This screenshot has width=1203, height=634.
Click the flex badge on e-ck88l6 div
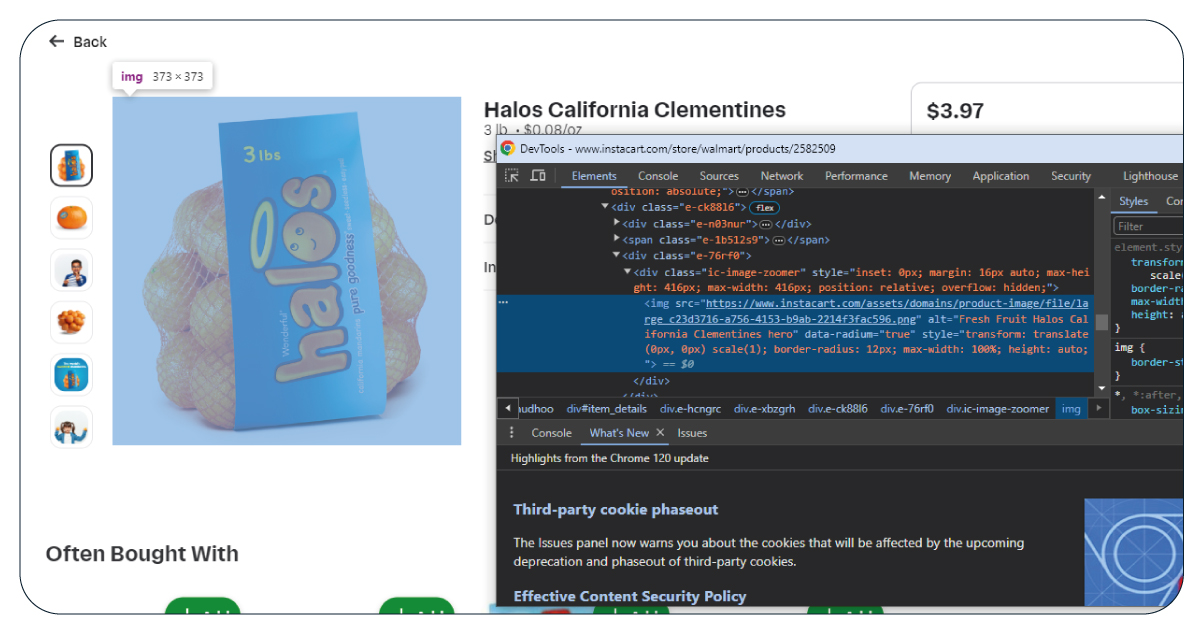[x=765, y=207]
